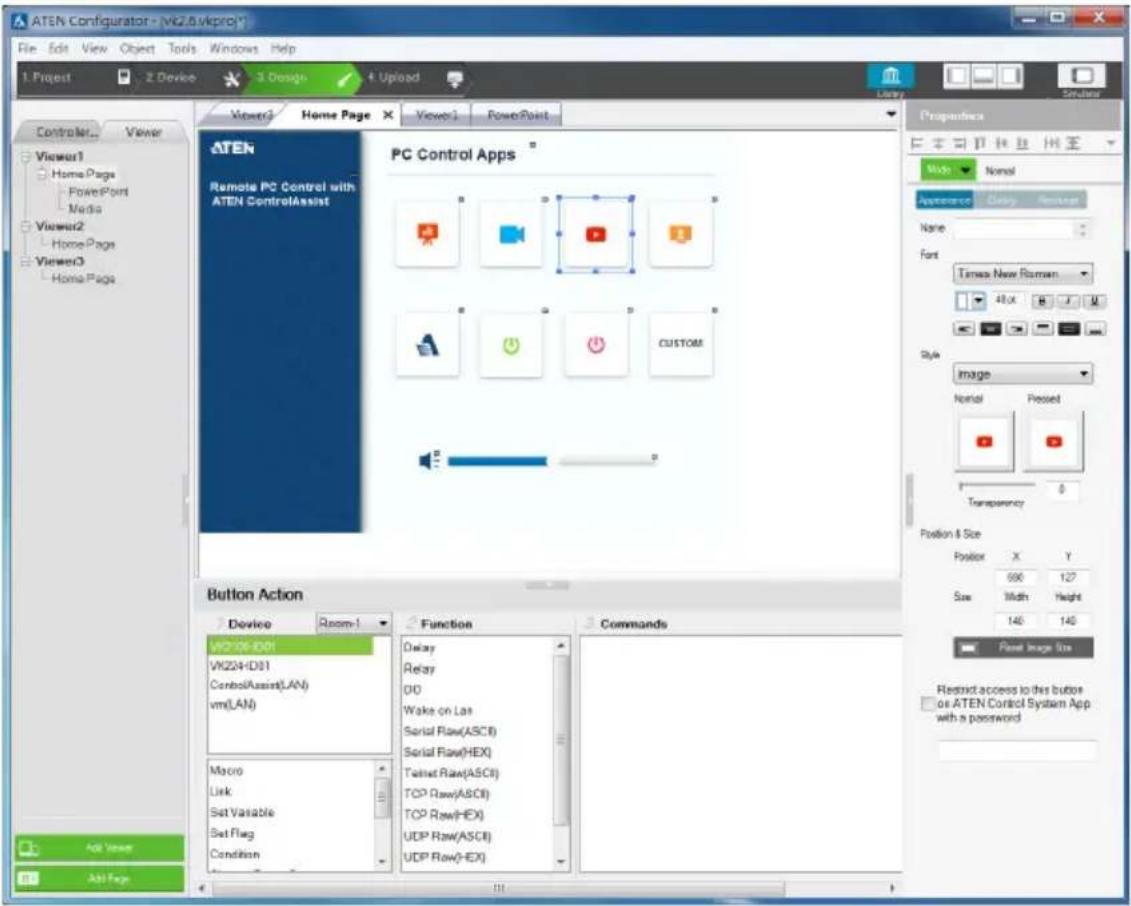Enable the restrict access password checkbox
1131x906 pixels.
[928, 703]
